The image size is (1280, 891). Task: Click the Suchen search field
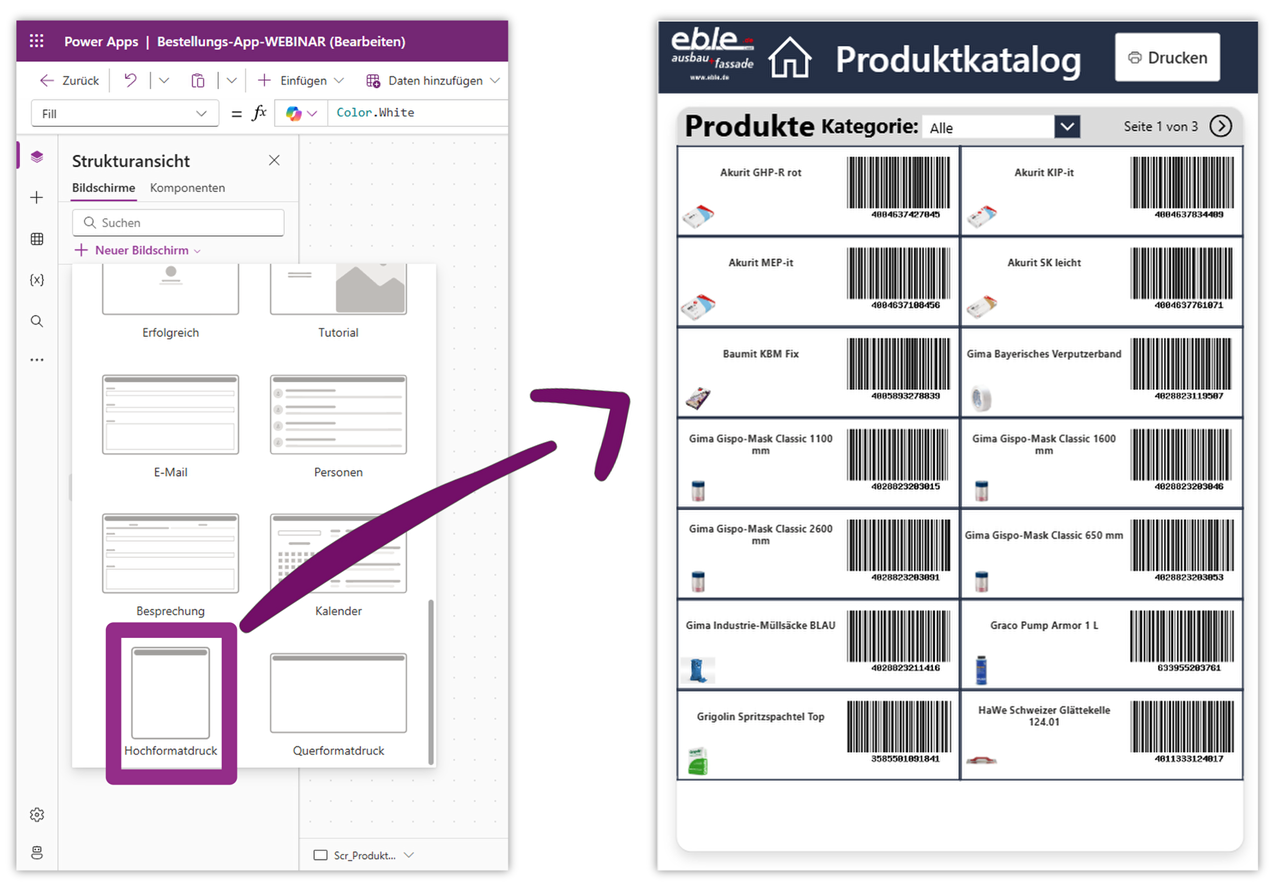coord(178,223)
